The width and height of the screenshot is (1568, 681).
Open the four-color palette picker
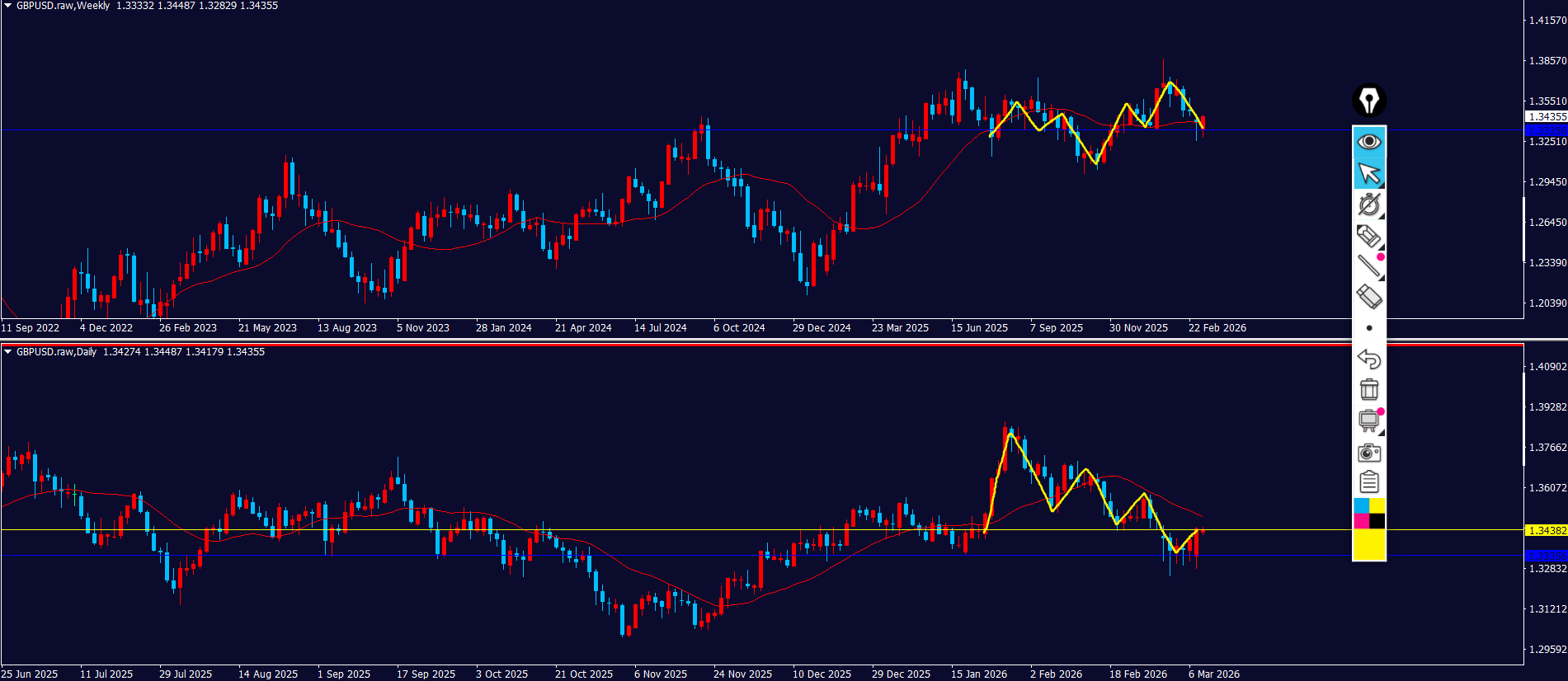point(1369,514)
